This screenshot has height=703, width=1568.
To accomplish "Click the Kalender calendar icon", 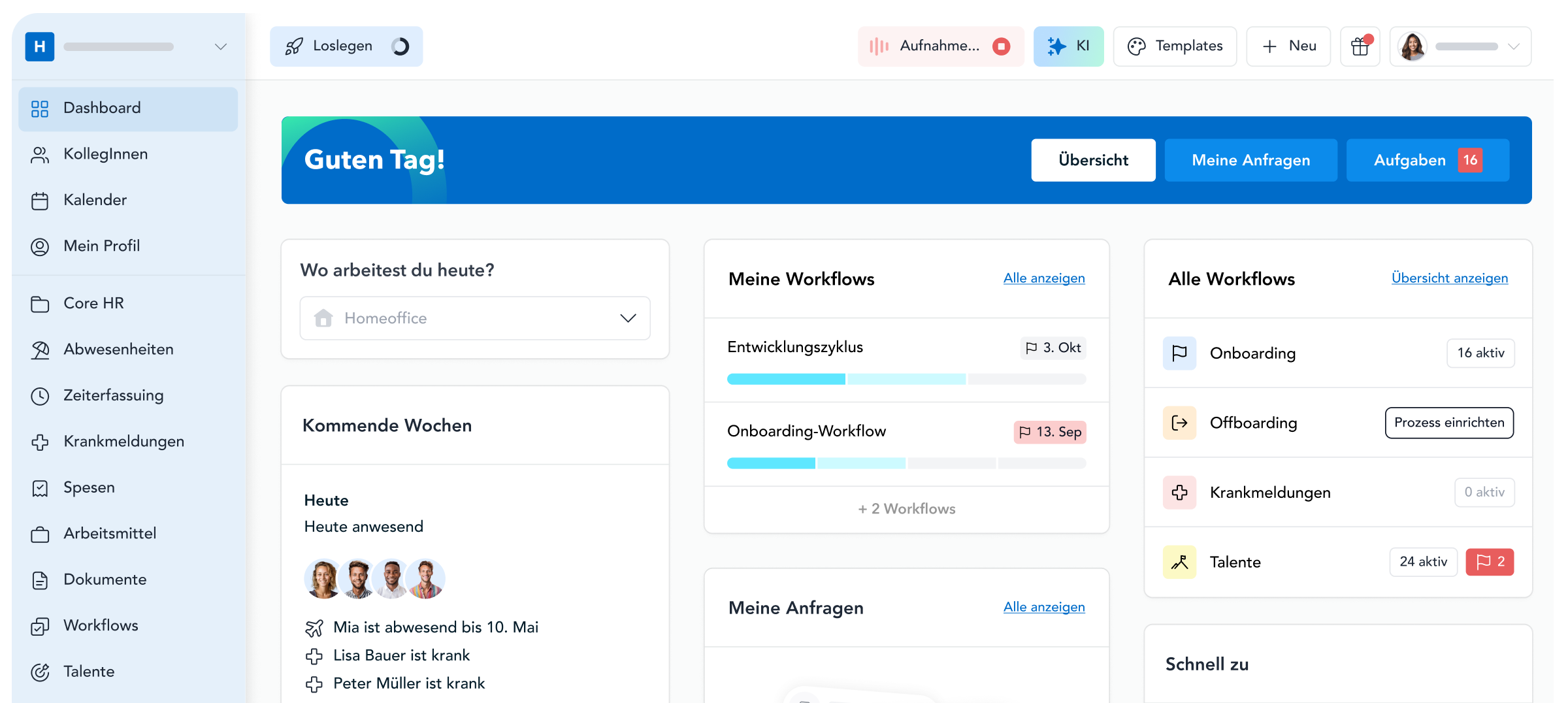I will [x=40, y=201].
